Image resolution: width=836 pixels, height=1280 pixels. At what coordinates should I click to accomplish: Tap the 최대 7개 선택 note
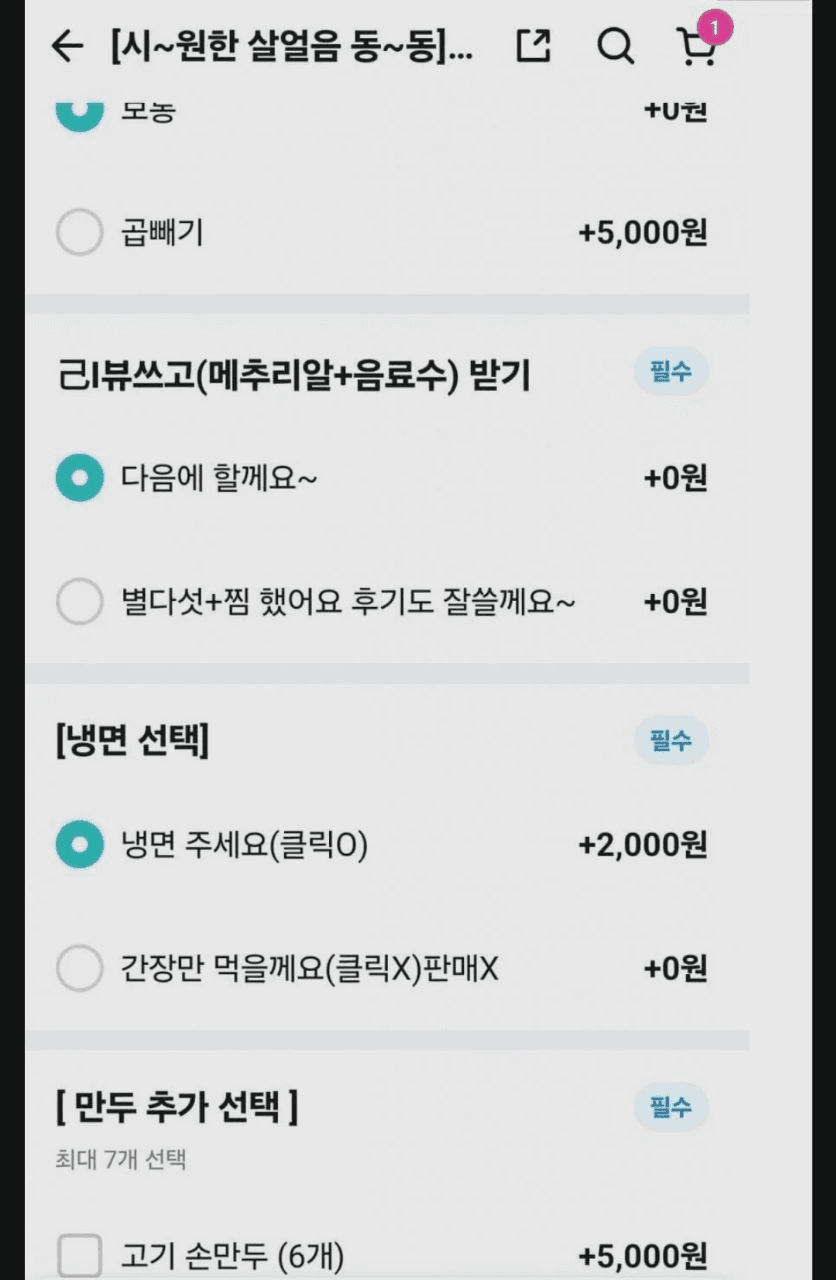(x=120, y=1160)
